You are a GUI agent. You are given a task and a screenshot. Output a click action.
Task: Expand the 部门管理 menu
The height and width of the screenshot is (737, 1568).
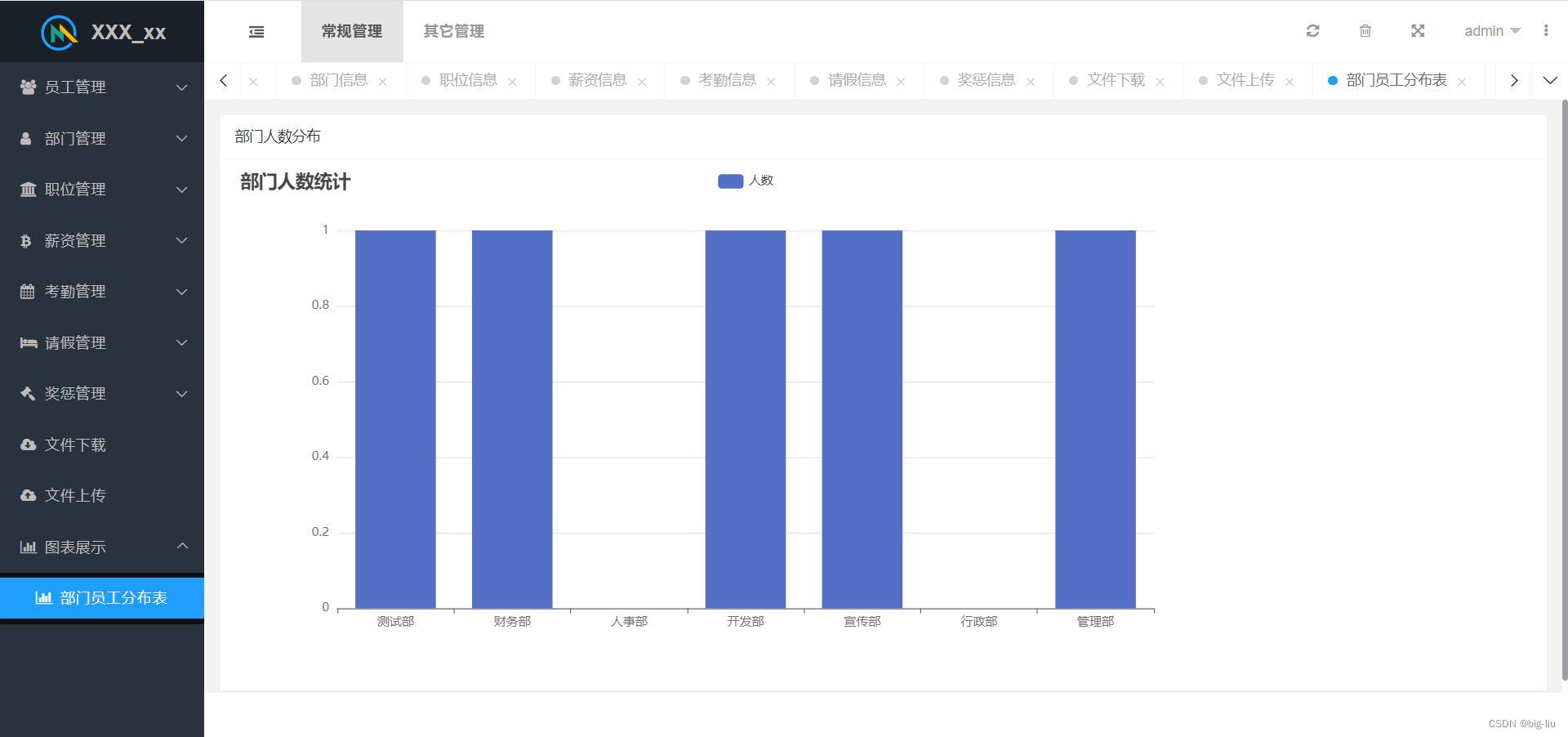(182, 138)
